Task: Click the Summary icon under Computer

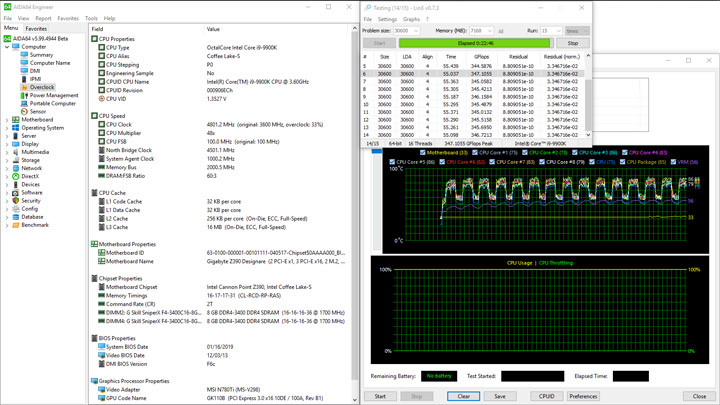Action: pyautogui.click(x=25, y=55)
